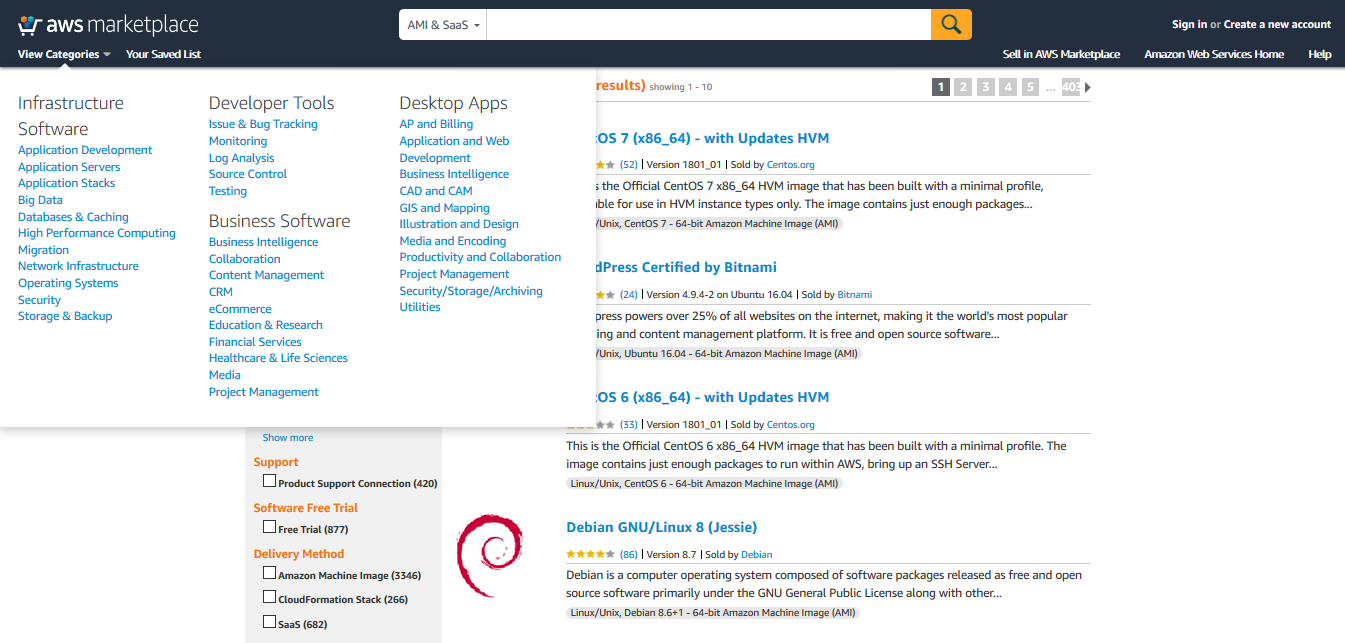Select Source Control category
1345x643 pixels.
pos(248,174)
